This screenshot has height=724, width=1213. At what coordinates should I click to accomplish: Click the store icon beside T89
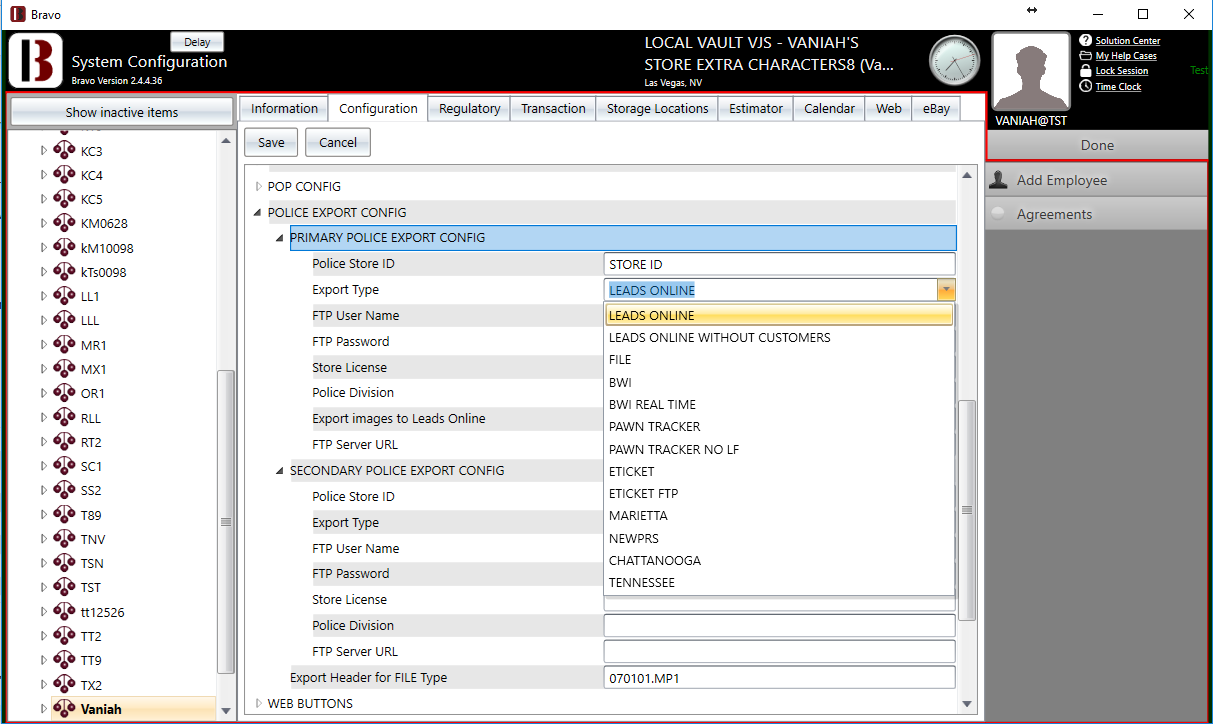pos(65,515)
